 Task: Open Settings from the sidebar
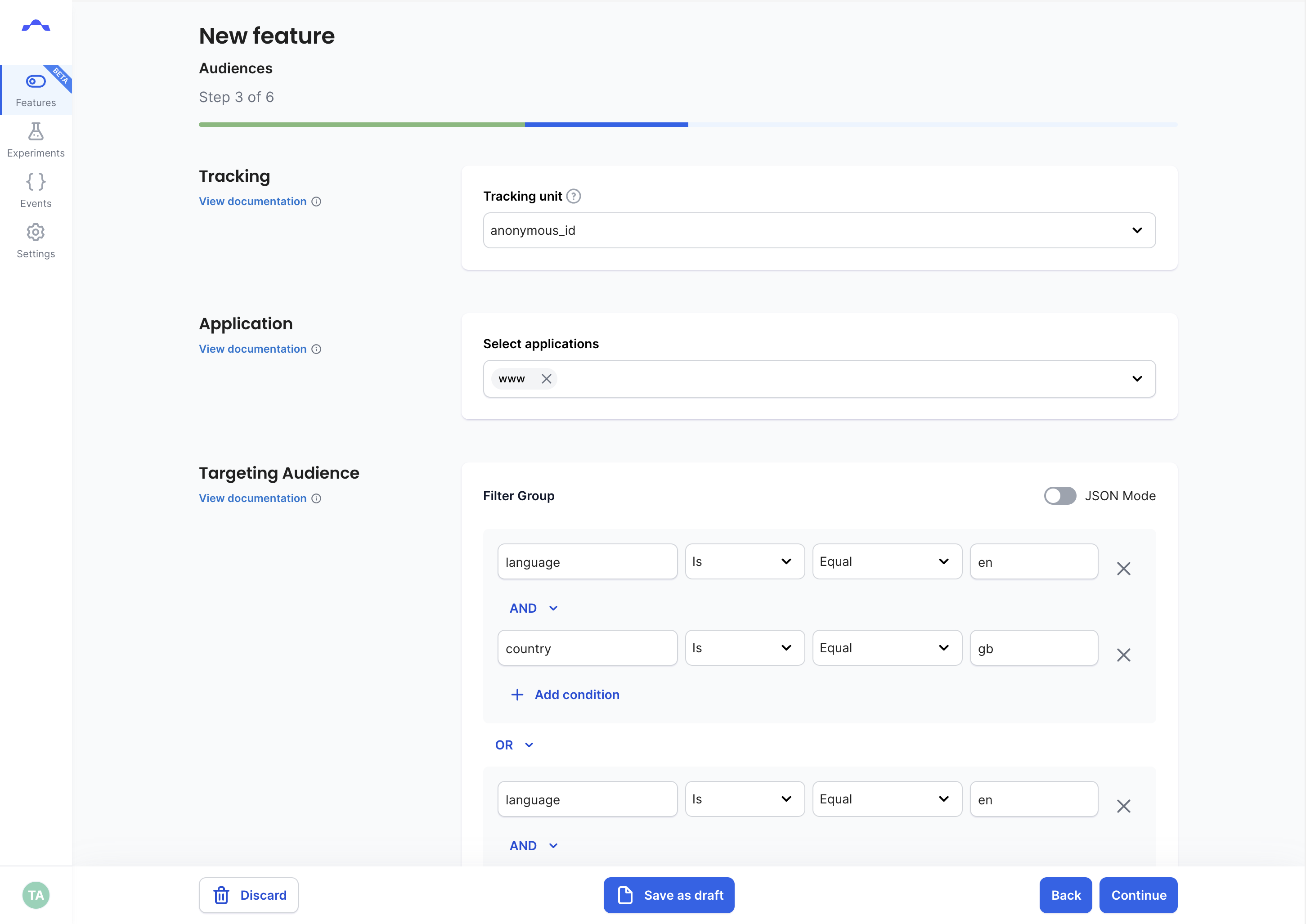[36, 241]
